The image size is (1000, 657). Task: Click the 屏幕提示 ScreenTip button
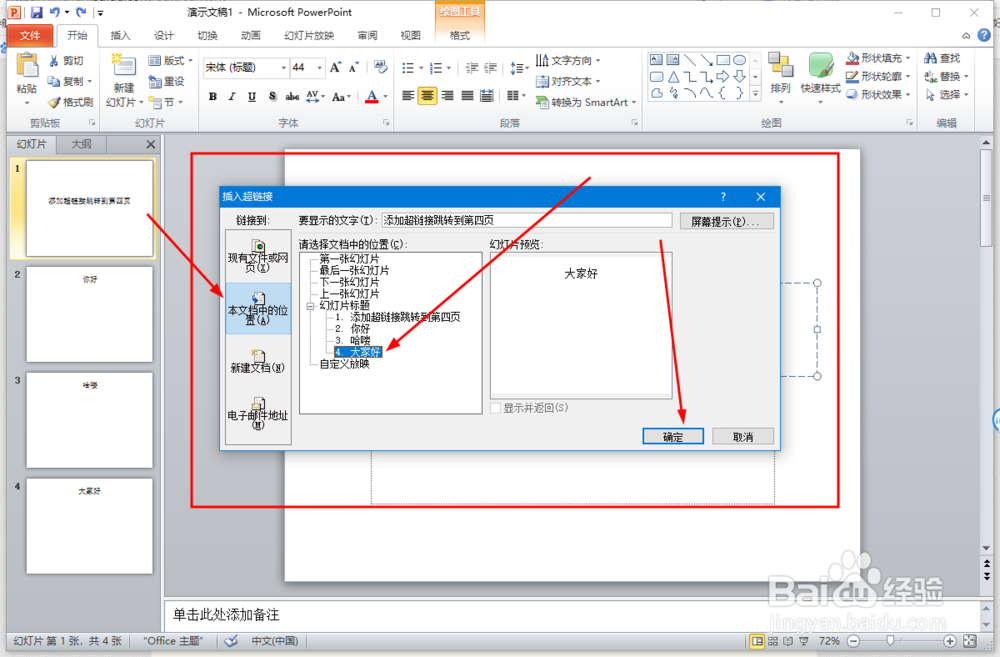click(x=726, y=221)
